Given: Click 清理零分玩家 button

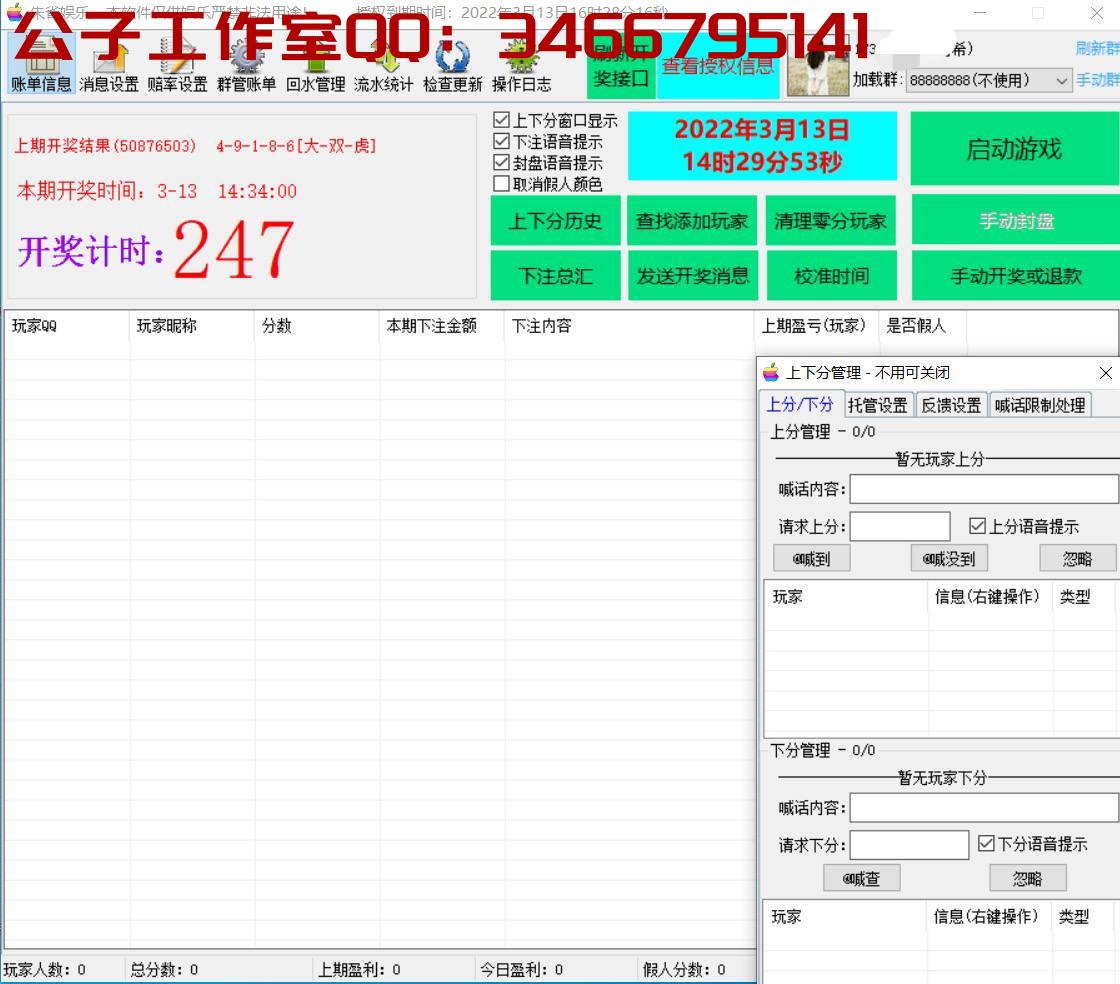Looking at the screenshot, I should pyautogui.click(x=831, y=221).
